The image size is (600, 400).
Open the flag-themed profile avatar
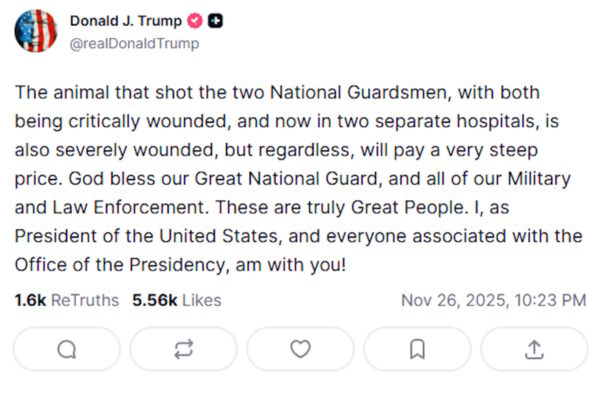pos(36,31)
